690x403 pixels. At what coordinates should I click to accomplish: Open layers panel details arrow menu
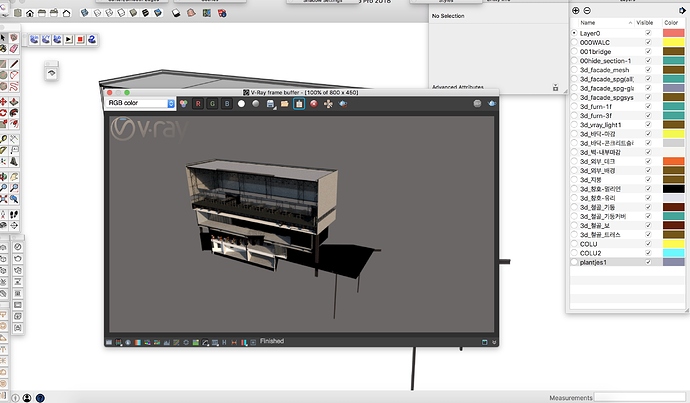coord(682,11)
